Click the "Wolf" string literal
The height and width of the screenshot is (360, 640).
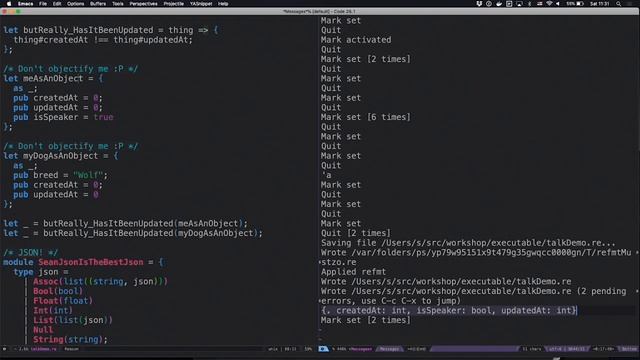(88, 175)
